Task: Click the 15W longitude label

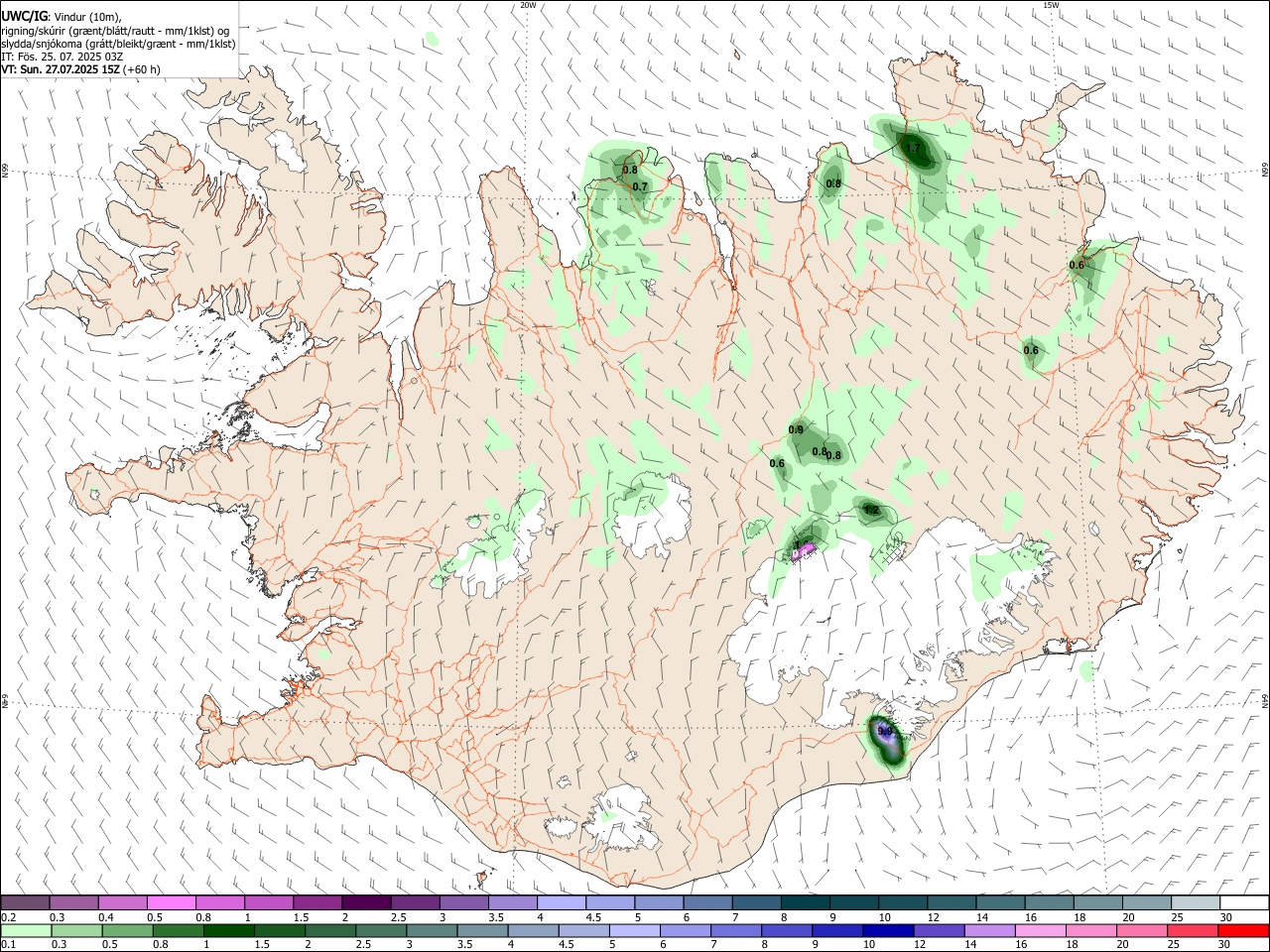Action: (1051, 5)
